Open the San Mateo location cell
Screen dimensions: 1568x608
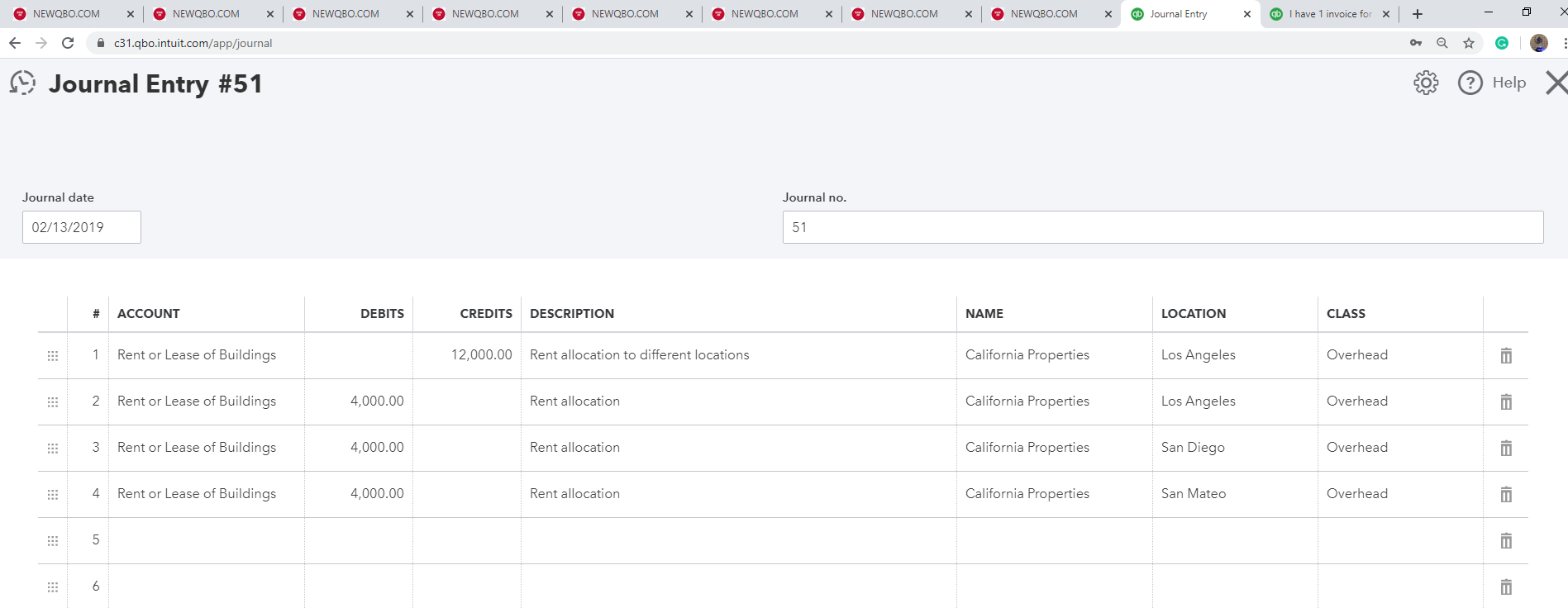(x=1234, y=494)
